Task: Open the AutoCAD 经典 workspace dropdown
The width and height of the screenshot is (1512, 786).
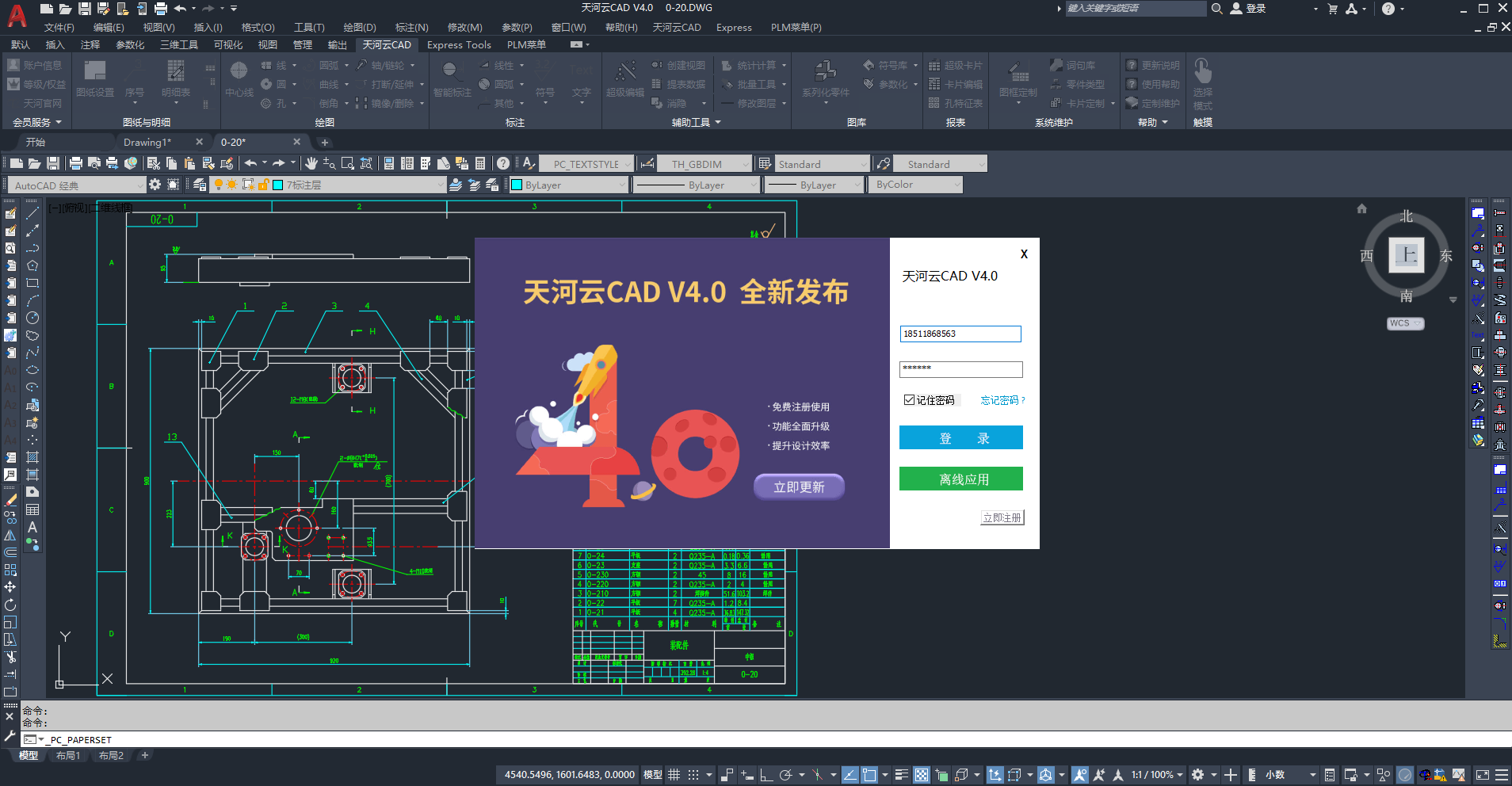Action: (78, 185)
